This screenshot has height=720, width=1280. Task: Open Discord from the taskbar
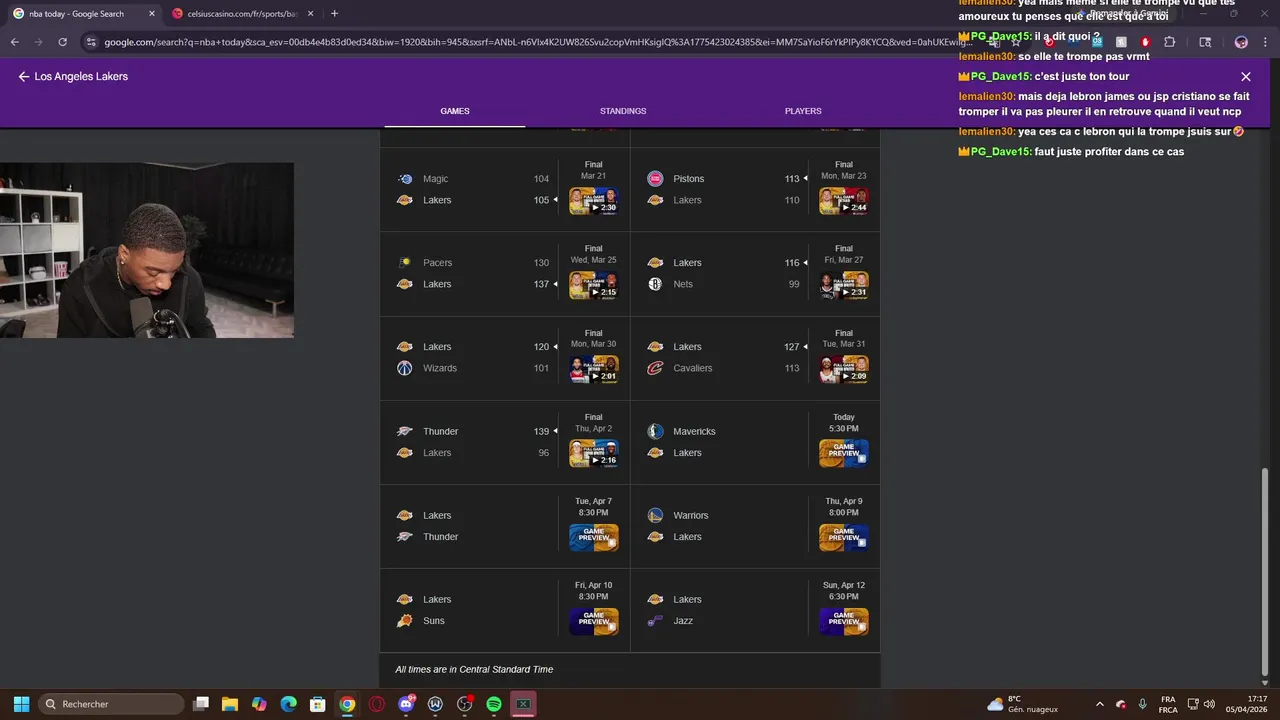point(406,704)
